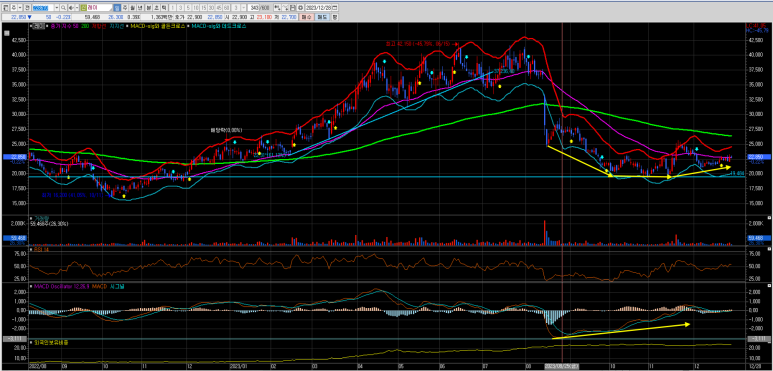Click the green '200' moving average legend
Viewport: 773px width, 371px height.
(85, 26)
